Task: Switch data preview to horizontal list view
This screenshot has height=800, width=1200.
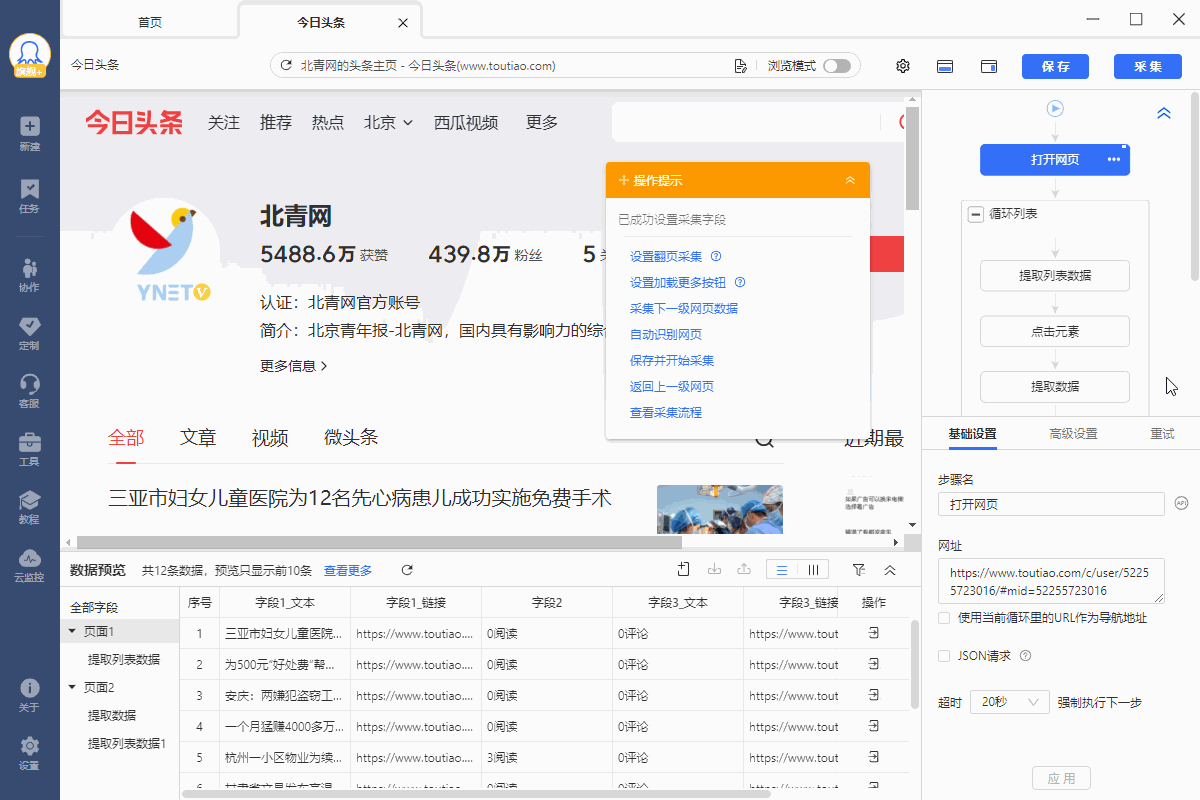Action: pos(782,569)
